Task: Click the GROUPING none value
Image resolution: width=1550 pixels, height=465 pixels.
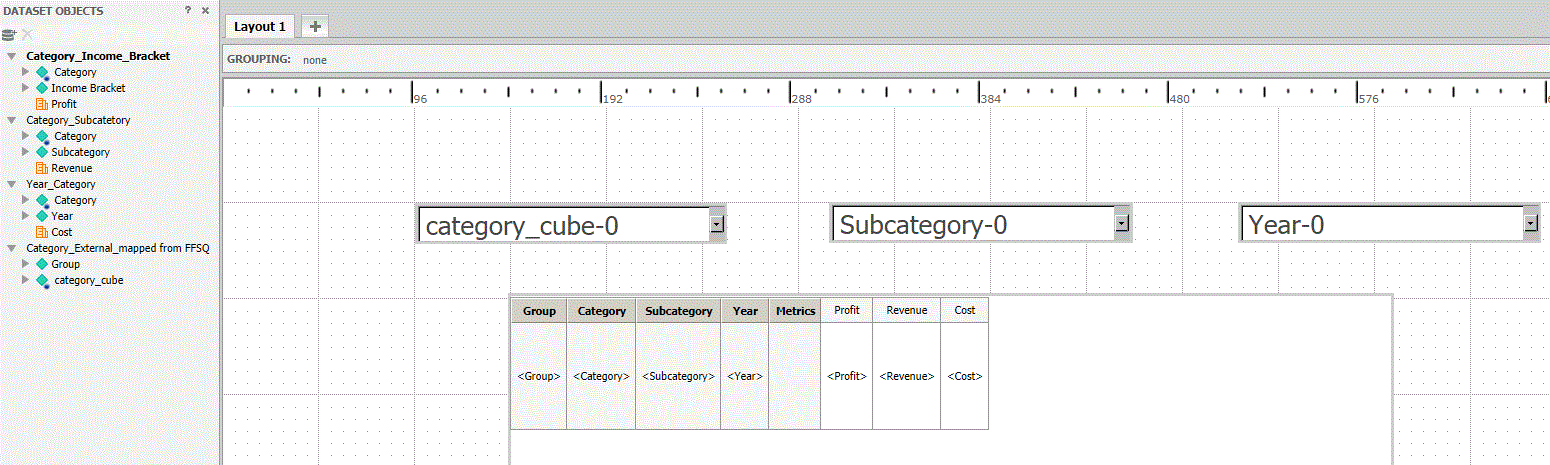Action: click(315, 60)
